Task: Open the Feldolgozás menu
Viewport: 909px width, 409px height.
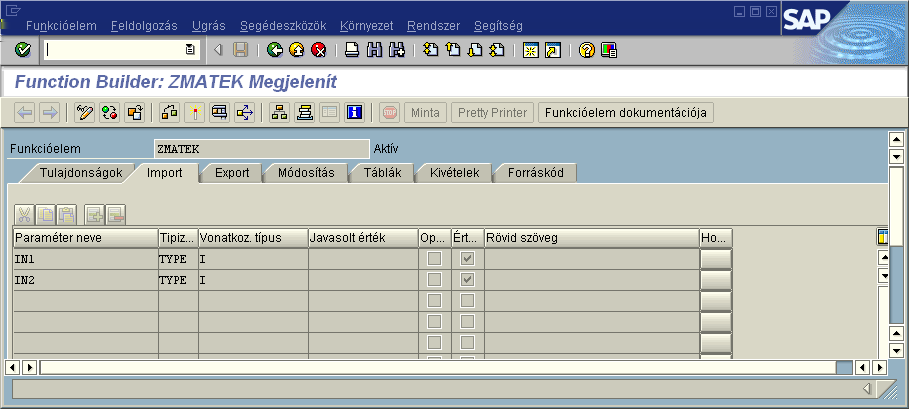Action: tap(144, 26)
